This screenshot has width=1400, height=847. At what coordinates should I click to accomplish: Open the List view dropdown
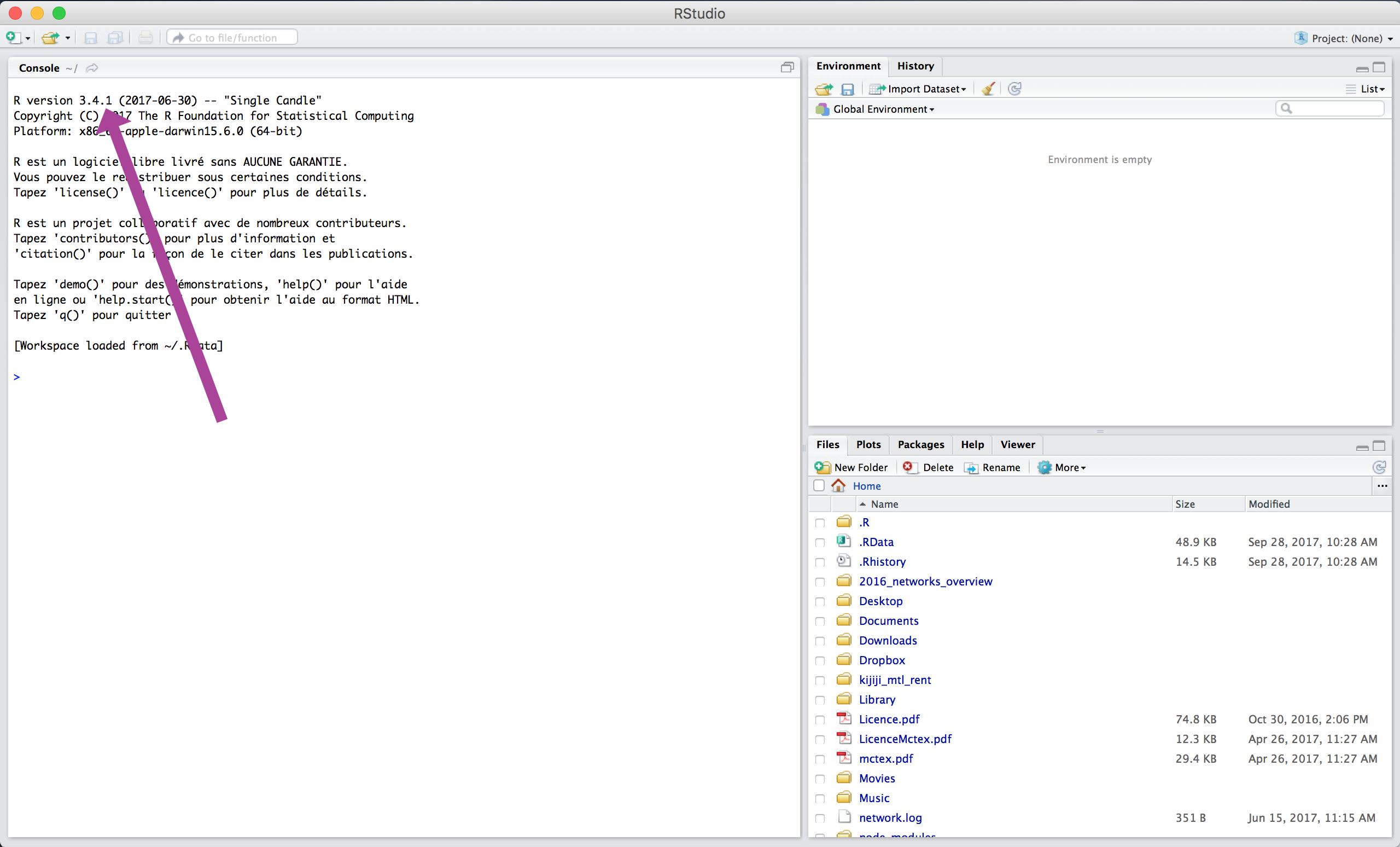coord(1366,89)
